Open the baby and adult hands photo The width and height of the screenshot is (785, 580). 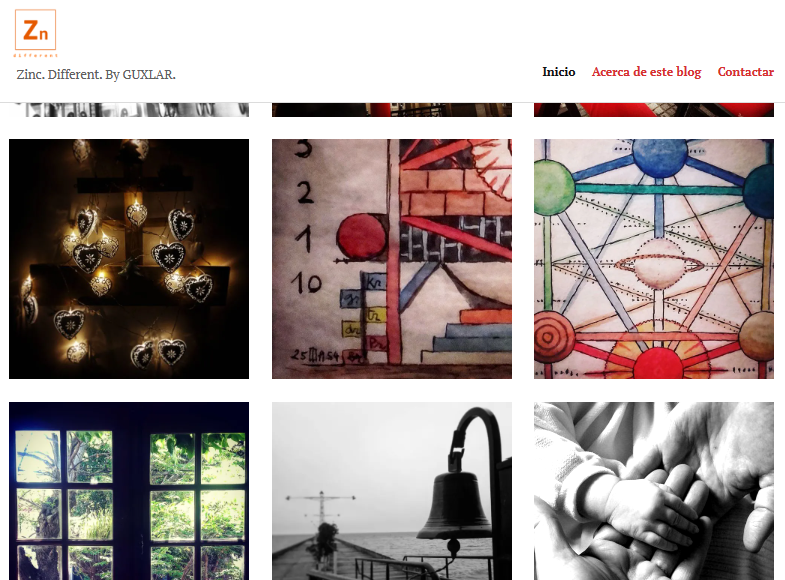click(x=654, y=491)
